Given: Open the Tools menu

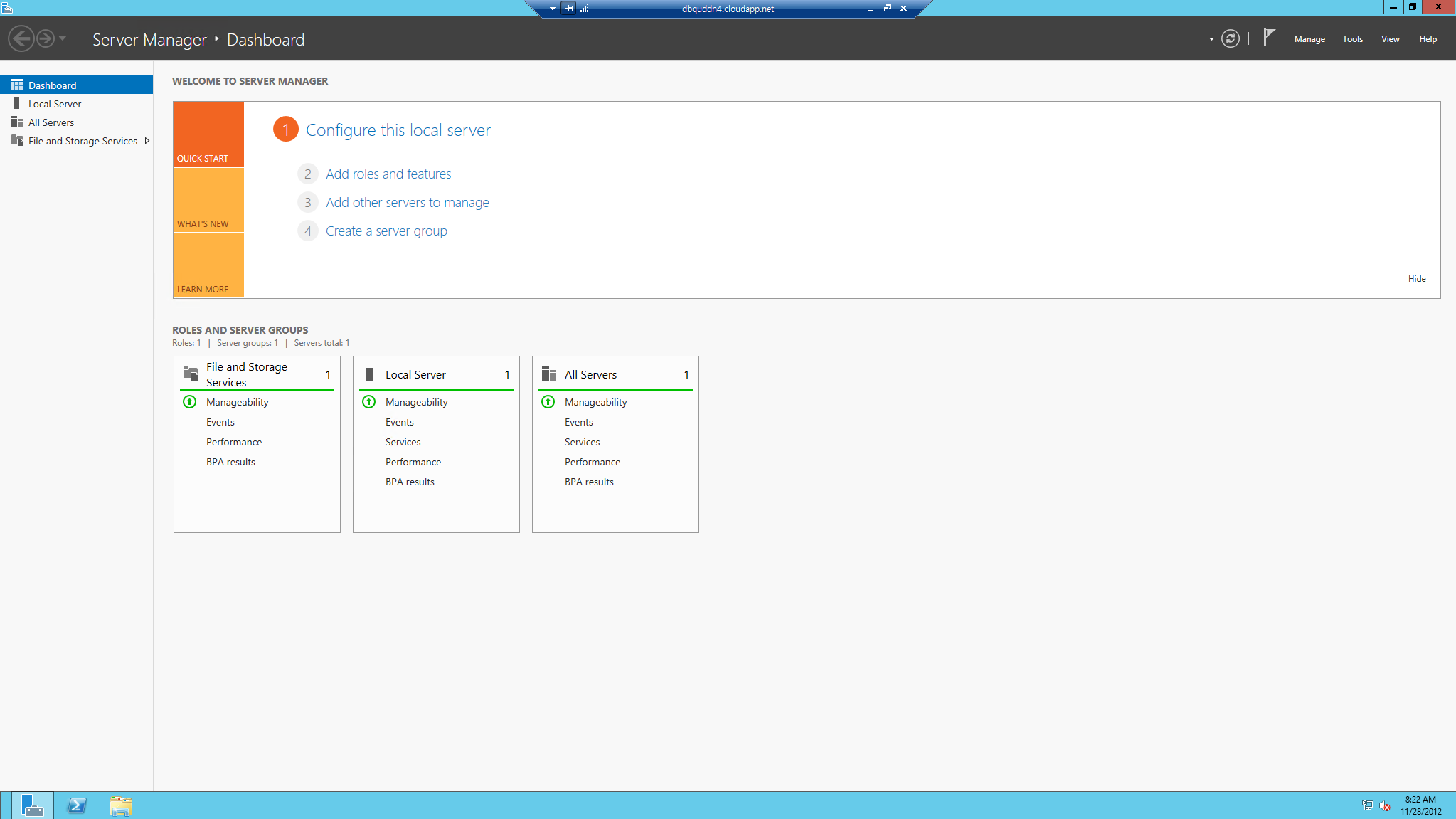Looking at the screenshot, I should [1352, 39].
